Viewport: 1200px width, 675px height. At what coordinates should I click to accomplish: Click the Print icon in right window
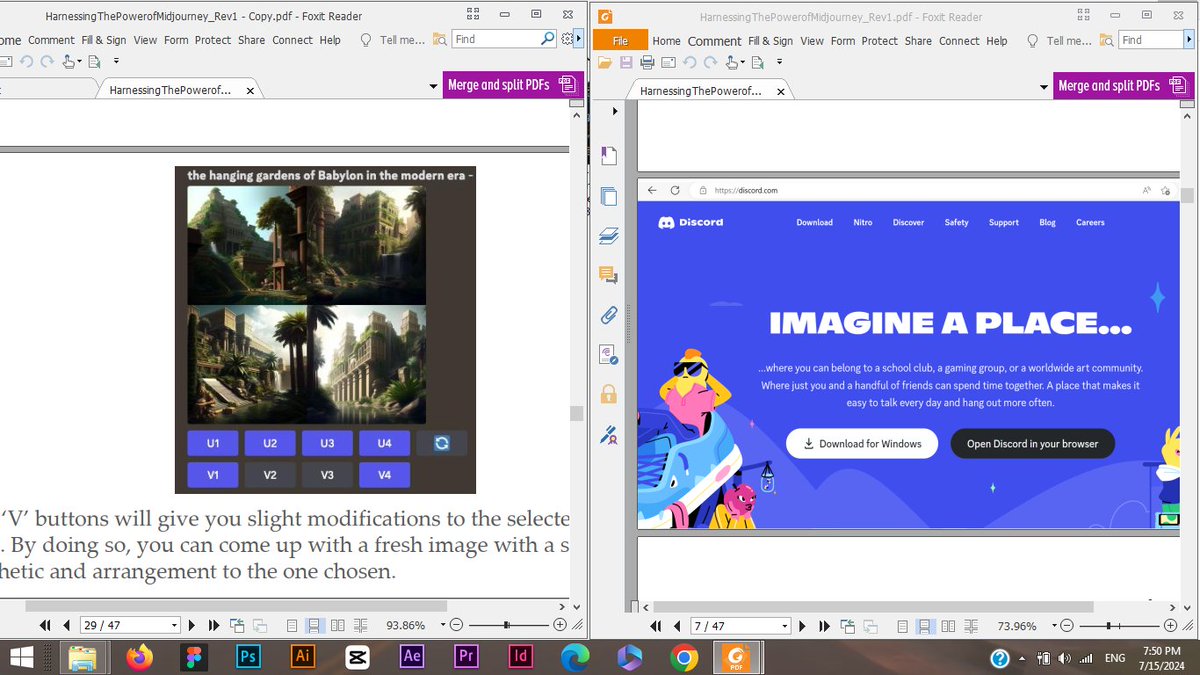click(647, 62)
